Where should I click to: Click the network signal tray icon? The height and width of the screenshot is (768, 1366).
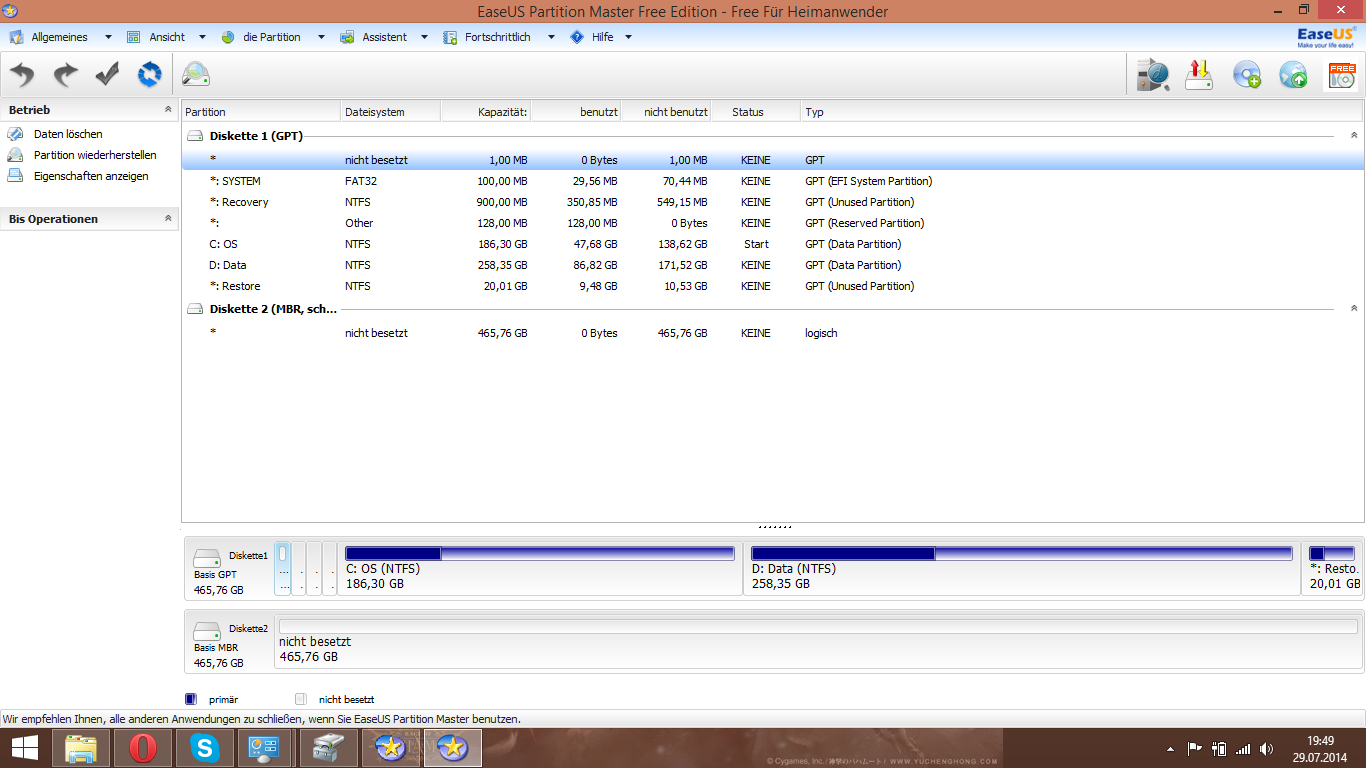click(1243, 748)
